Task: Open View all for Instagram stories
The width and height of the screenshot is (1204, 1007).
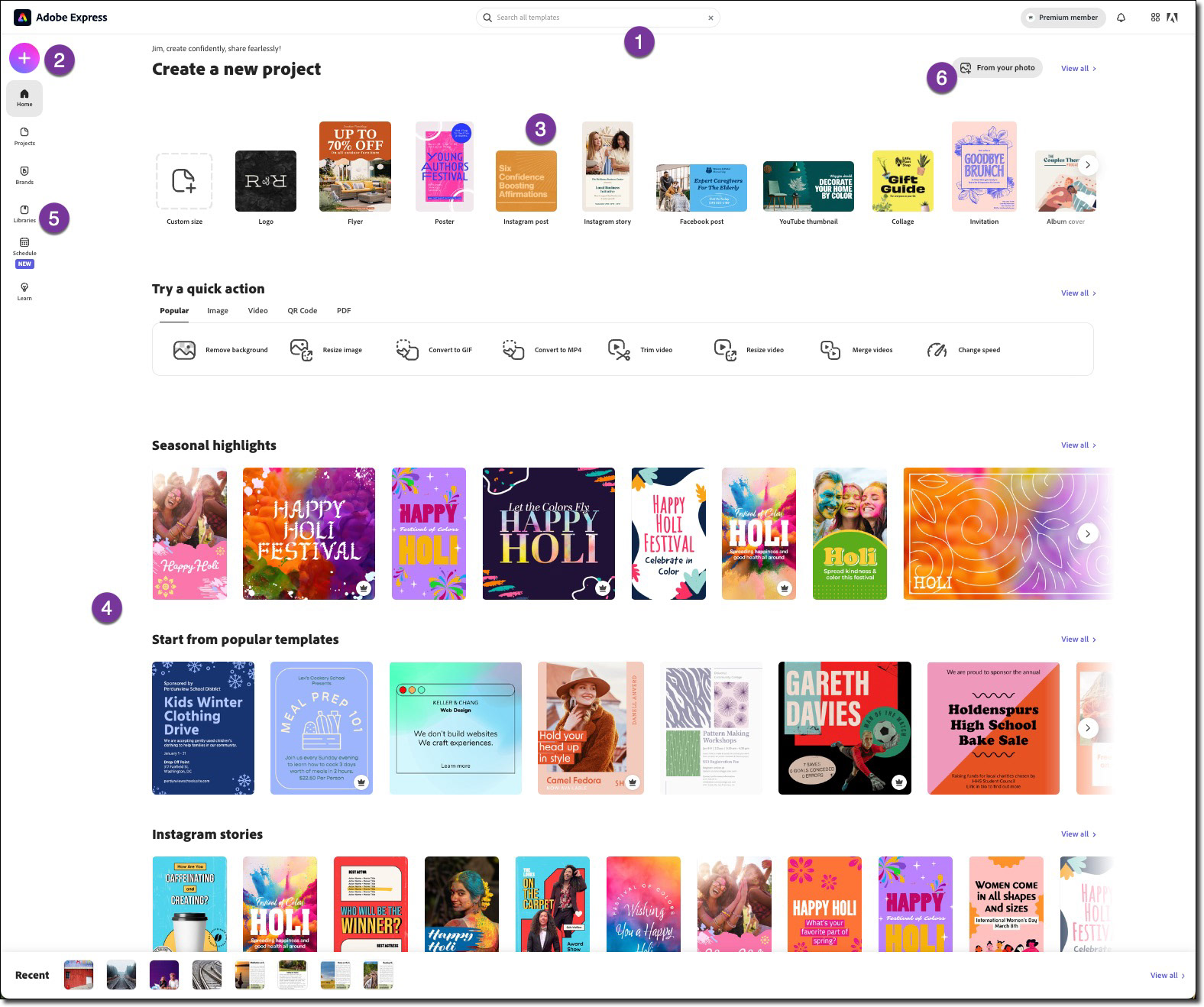Action: coord(1078,834)
